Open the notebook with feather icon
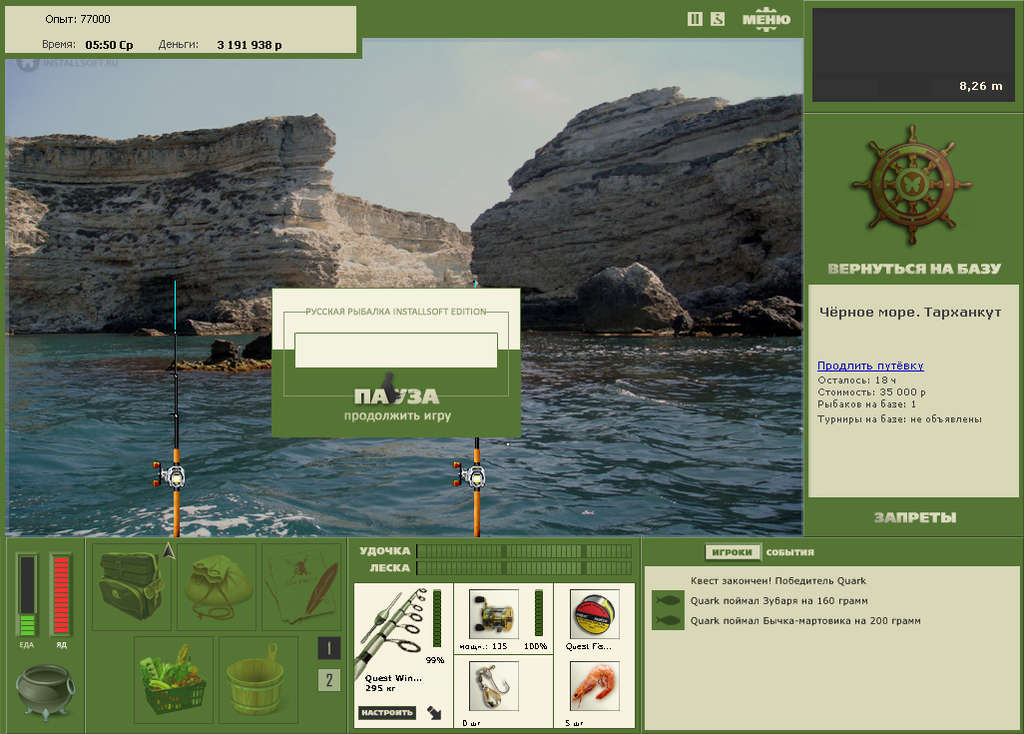Screen dimensions: 1024x734 pos(302,586)
